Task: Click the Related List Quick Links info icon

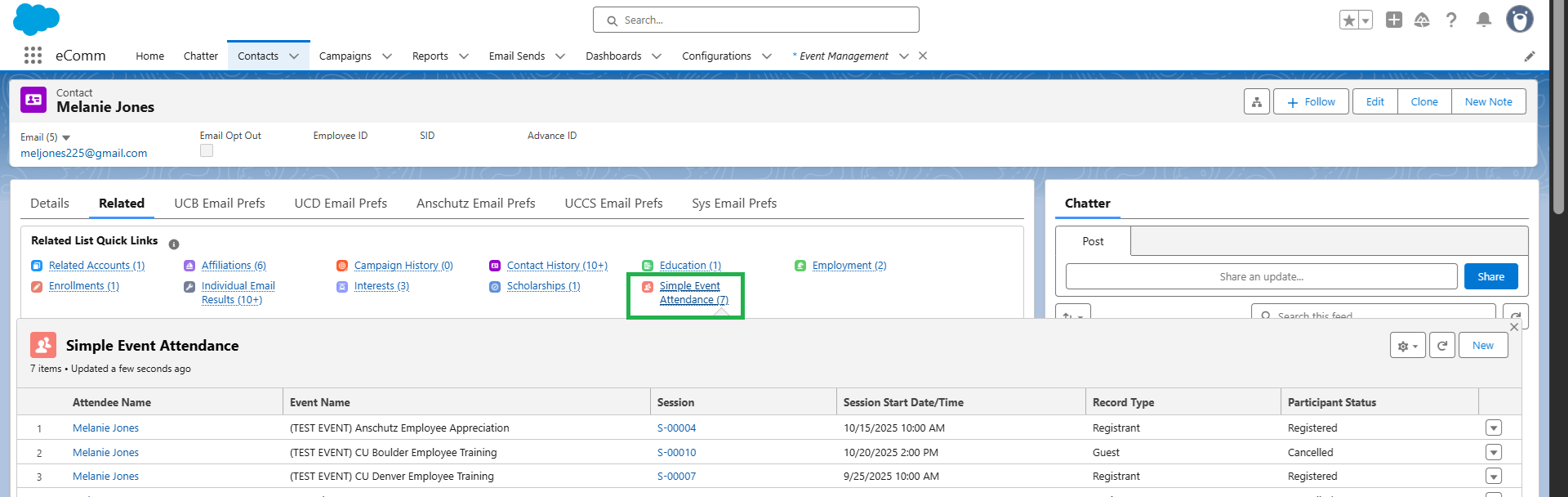Action: coord(174,244)
